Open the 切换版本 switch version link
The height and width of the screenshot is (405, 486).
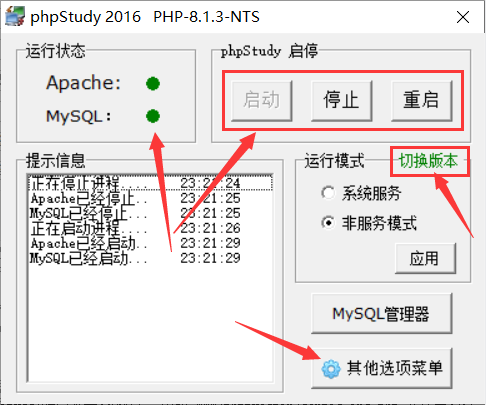pyautogui.click(x=429, y=161)
